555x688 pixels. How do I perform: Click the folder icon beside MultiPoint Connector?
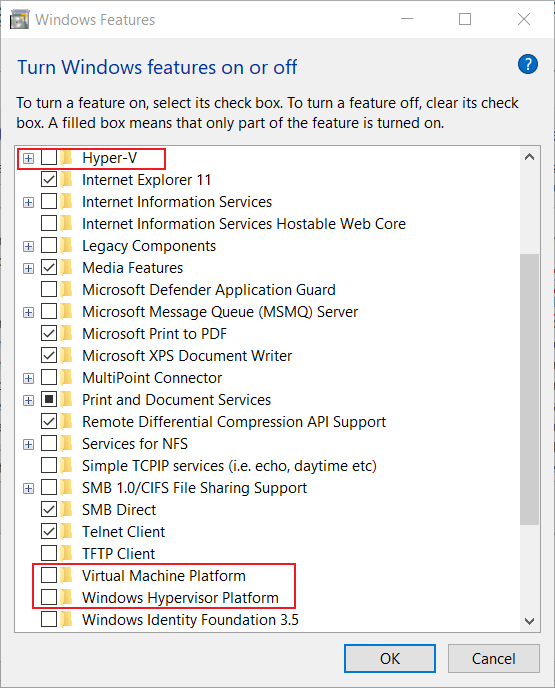67,377
